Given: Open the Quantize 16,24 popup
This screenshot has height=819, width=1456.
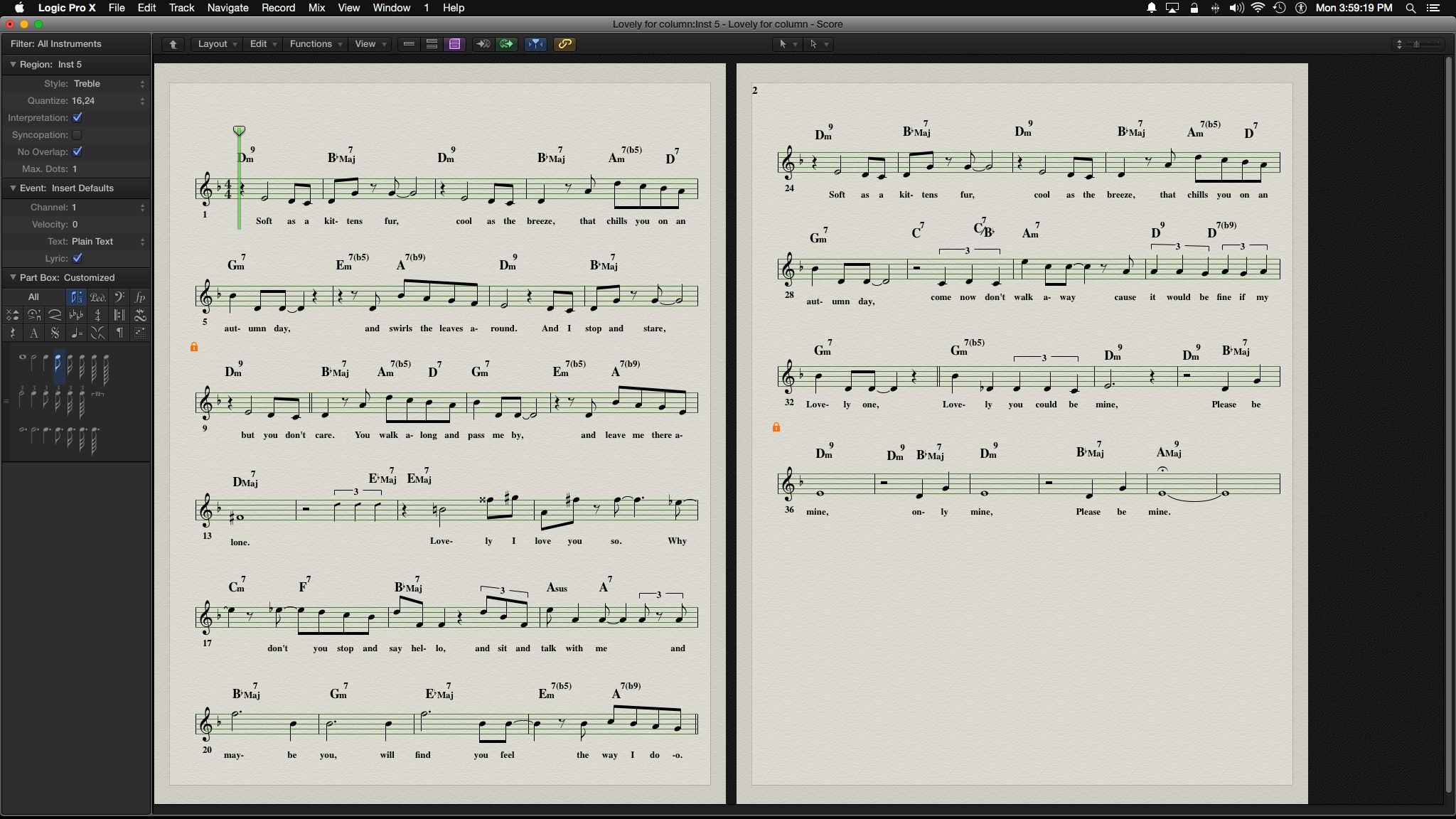Looking at the screenshot, I should tap(109, 100).
